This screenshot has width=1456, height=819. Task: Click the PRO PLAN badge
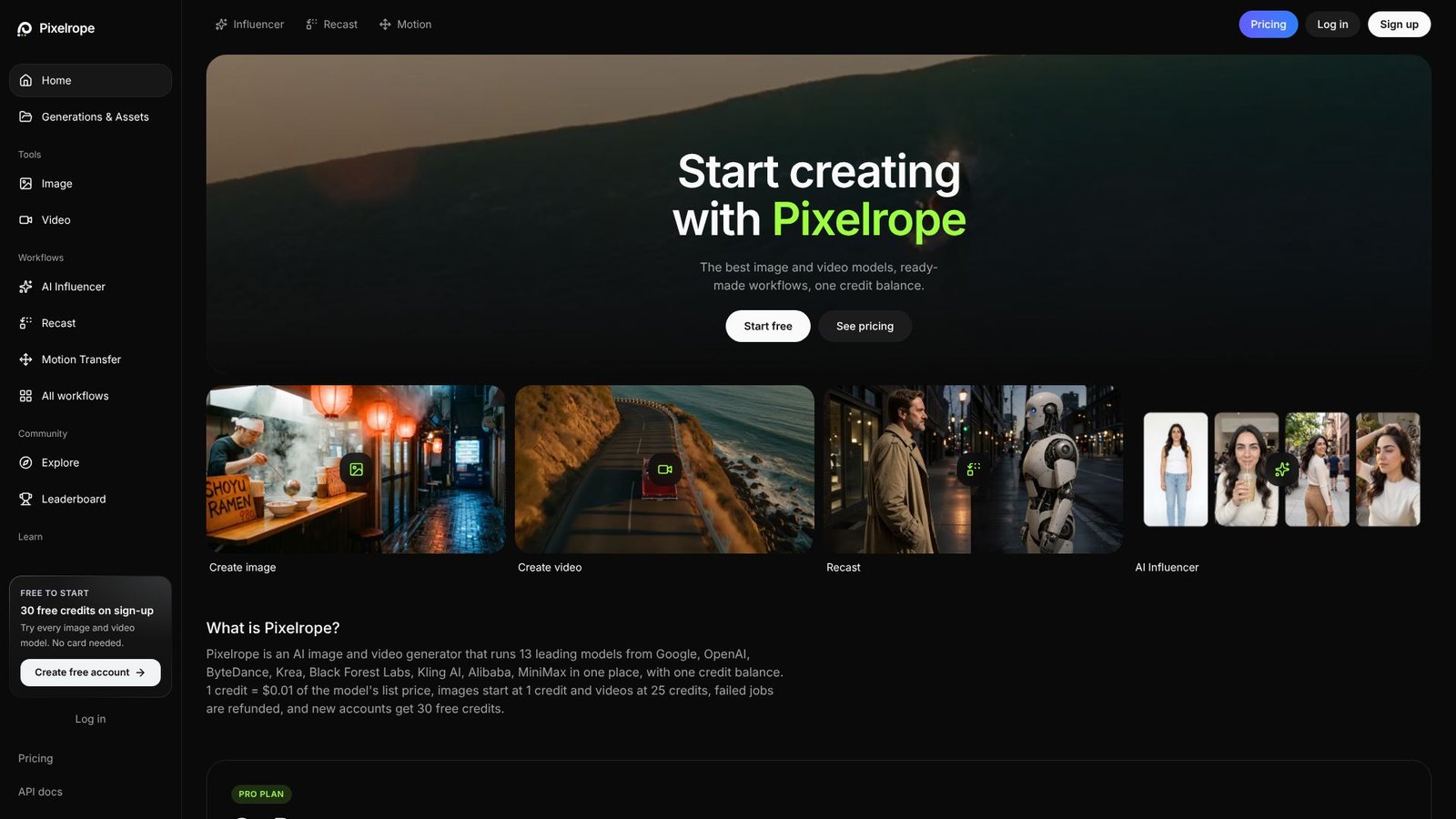261,794
